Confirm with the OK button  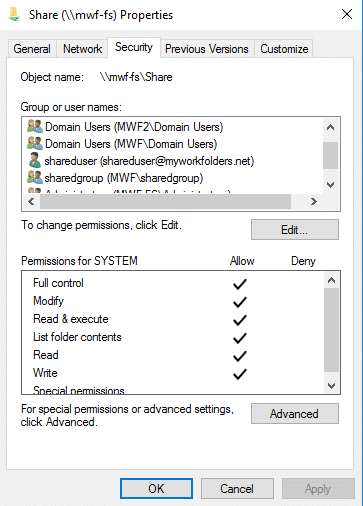coord(156,489)
